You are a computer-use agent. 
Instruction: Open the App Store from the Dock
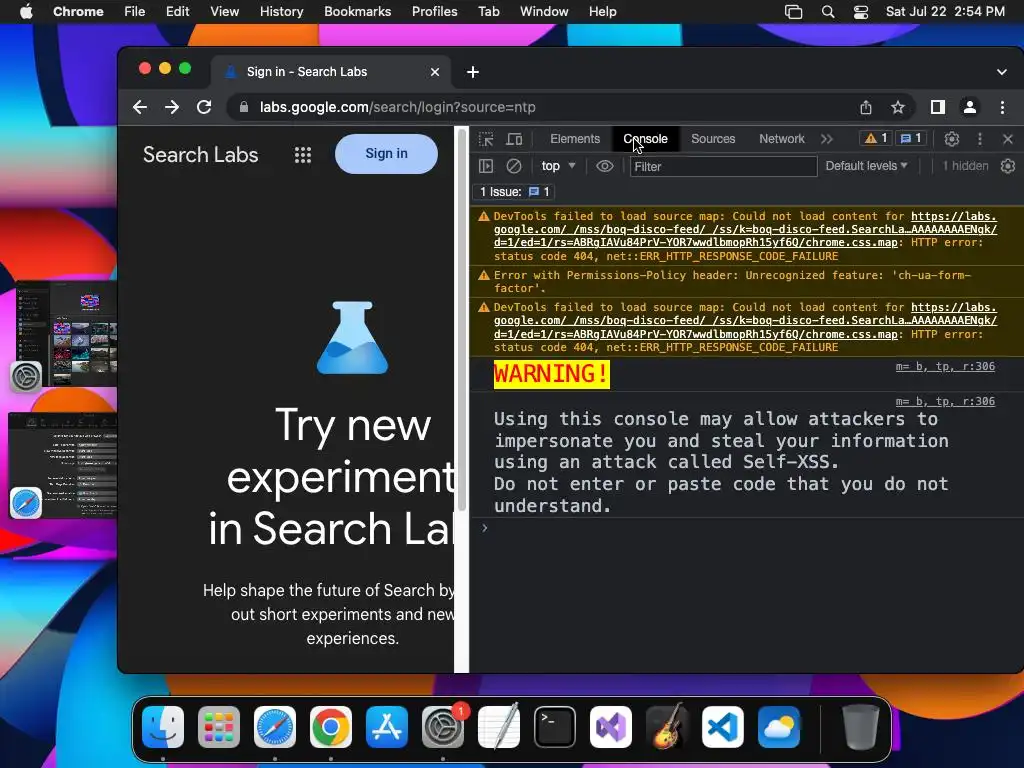(387, 727)
